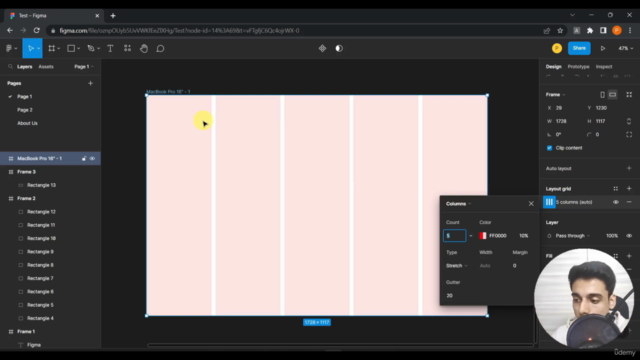Switch to Design tab
Screen dimensions: 640x360
click(553, 67)
